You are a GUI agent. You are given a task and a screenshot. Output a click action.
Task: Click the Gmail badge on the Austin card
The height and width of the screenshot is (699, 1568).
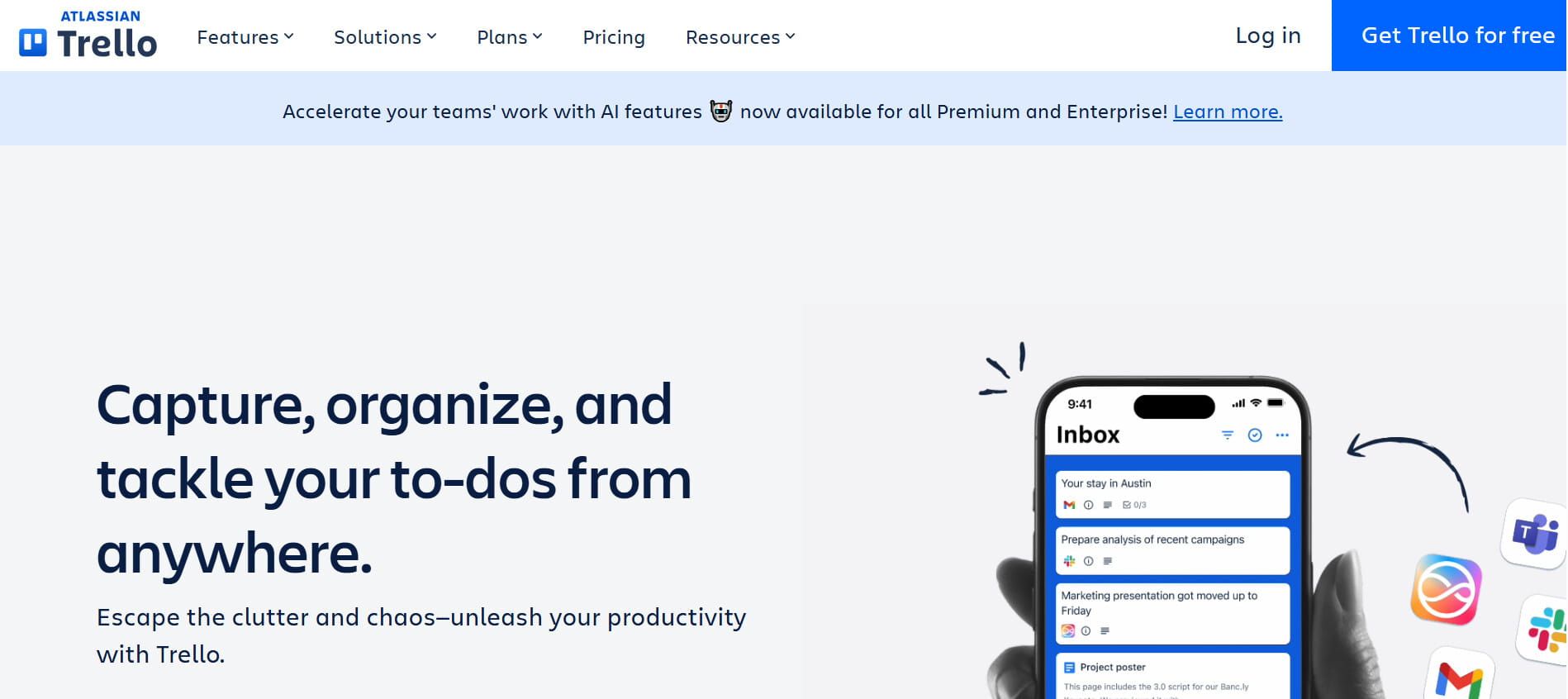coord(1069,504)
